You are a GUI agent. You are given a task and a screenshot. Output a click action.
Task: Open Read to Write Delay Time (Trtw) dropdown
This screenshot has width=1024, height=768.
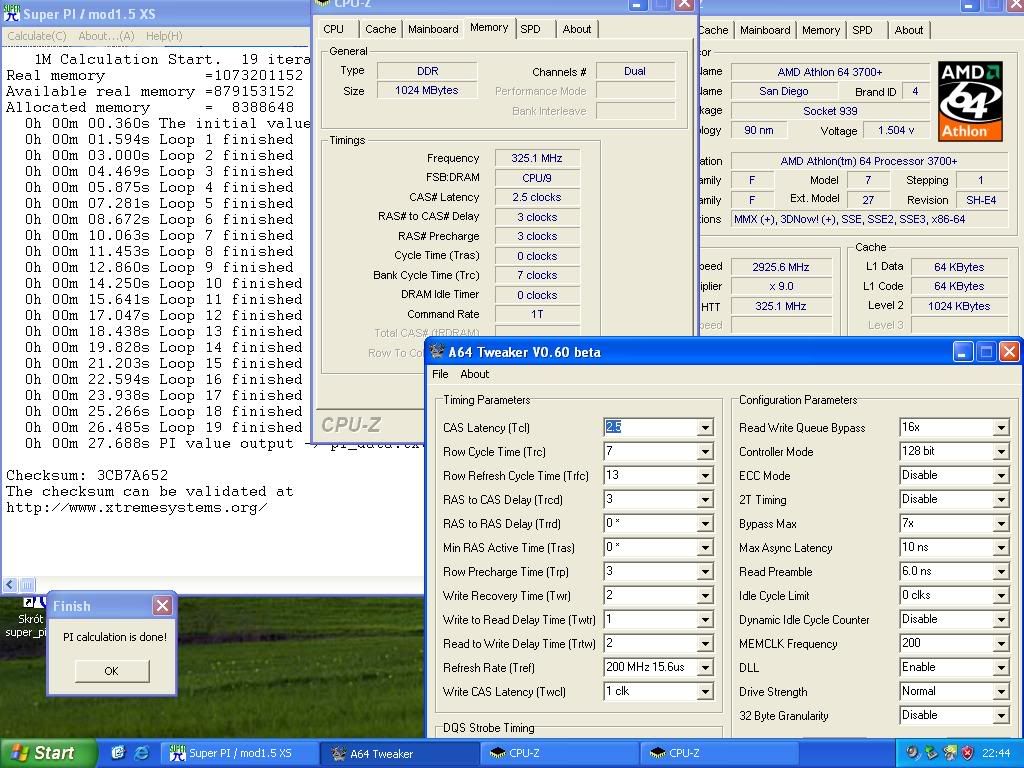tap(705, 644)
